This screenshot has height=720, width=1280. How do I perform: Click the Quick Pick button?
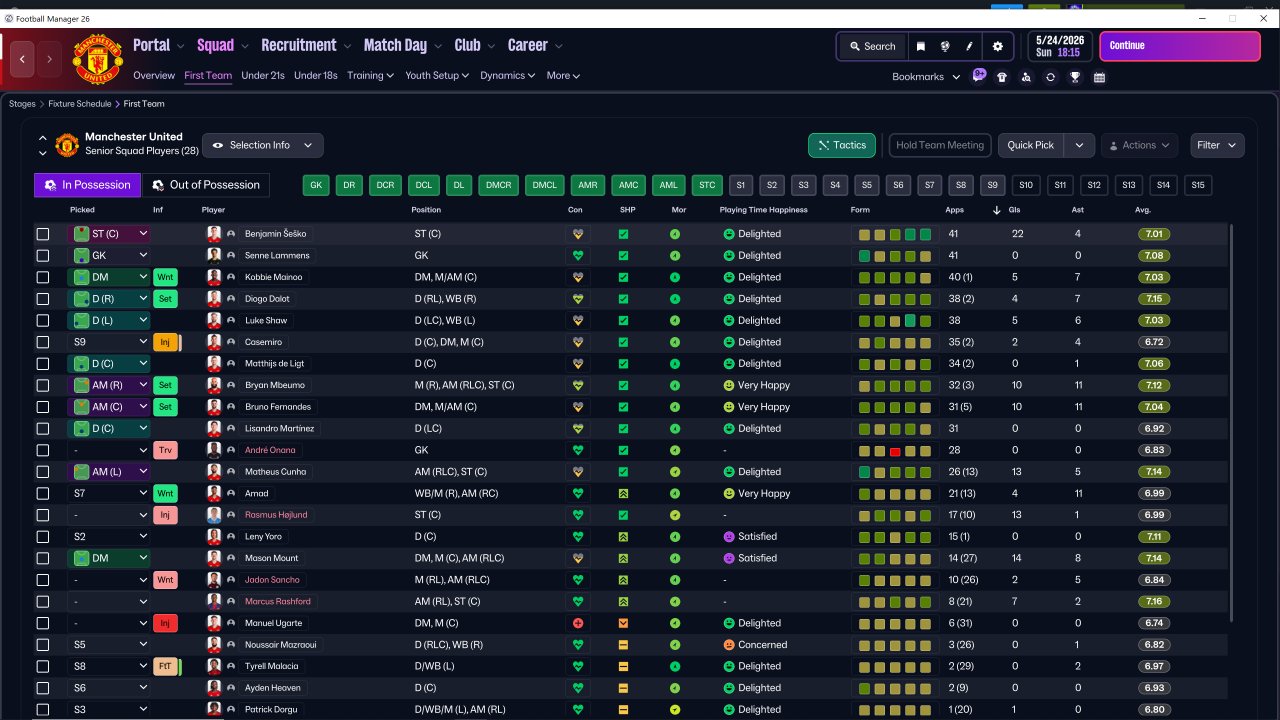(x=1031, y=145)
